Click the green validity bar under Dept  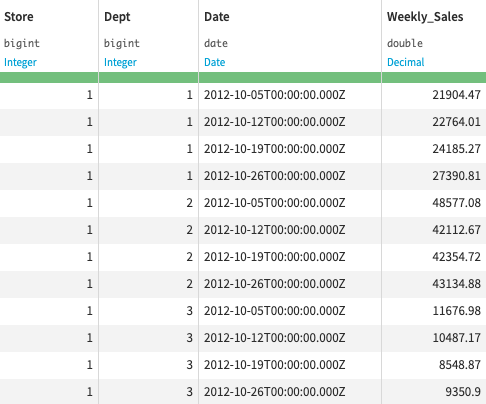click(x=149, y=77)
